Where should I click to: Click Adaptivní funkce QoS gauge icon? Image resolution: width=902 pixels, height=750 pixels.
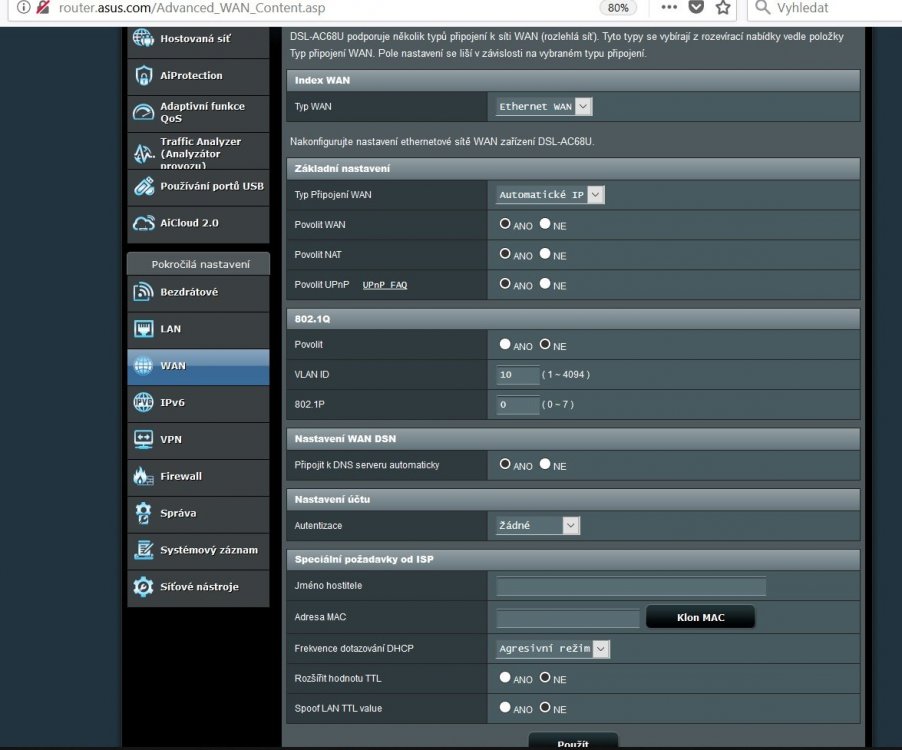(x=143, y=112)
